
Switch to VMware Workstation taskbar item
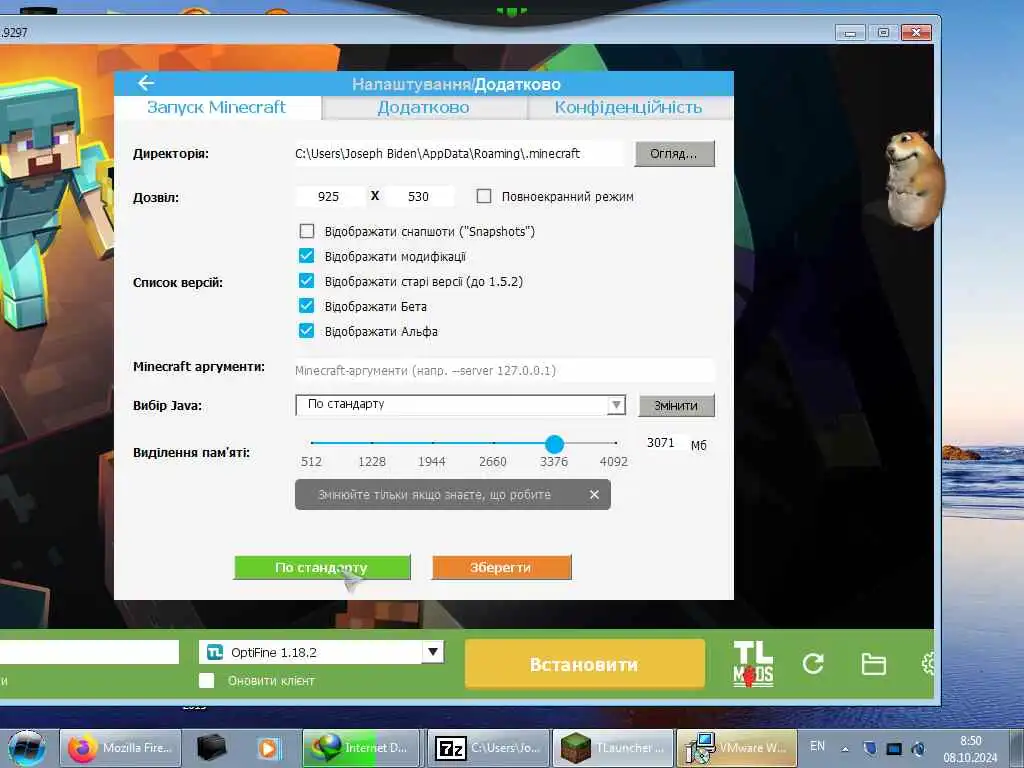[x=737, y=748]
